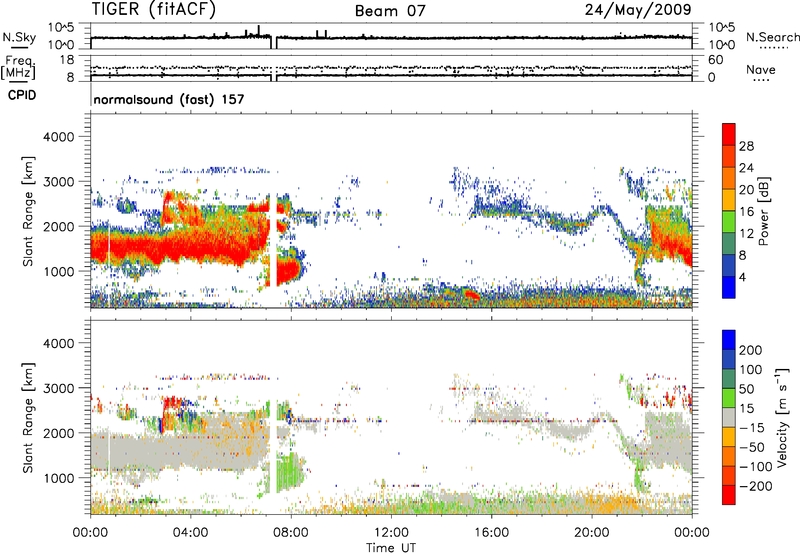This screenshot has width=800, height=554.
Task: Click the 08:00 time tick label
Action: point(291,533)
